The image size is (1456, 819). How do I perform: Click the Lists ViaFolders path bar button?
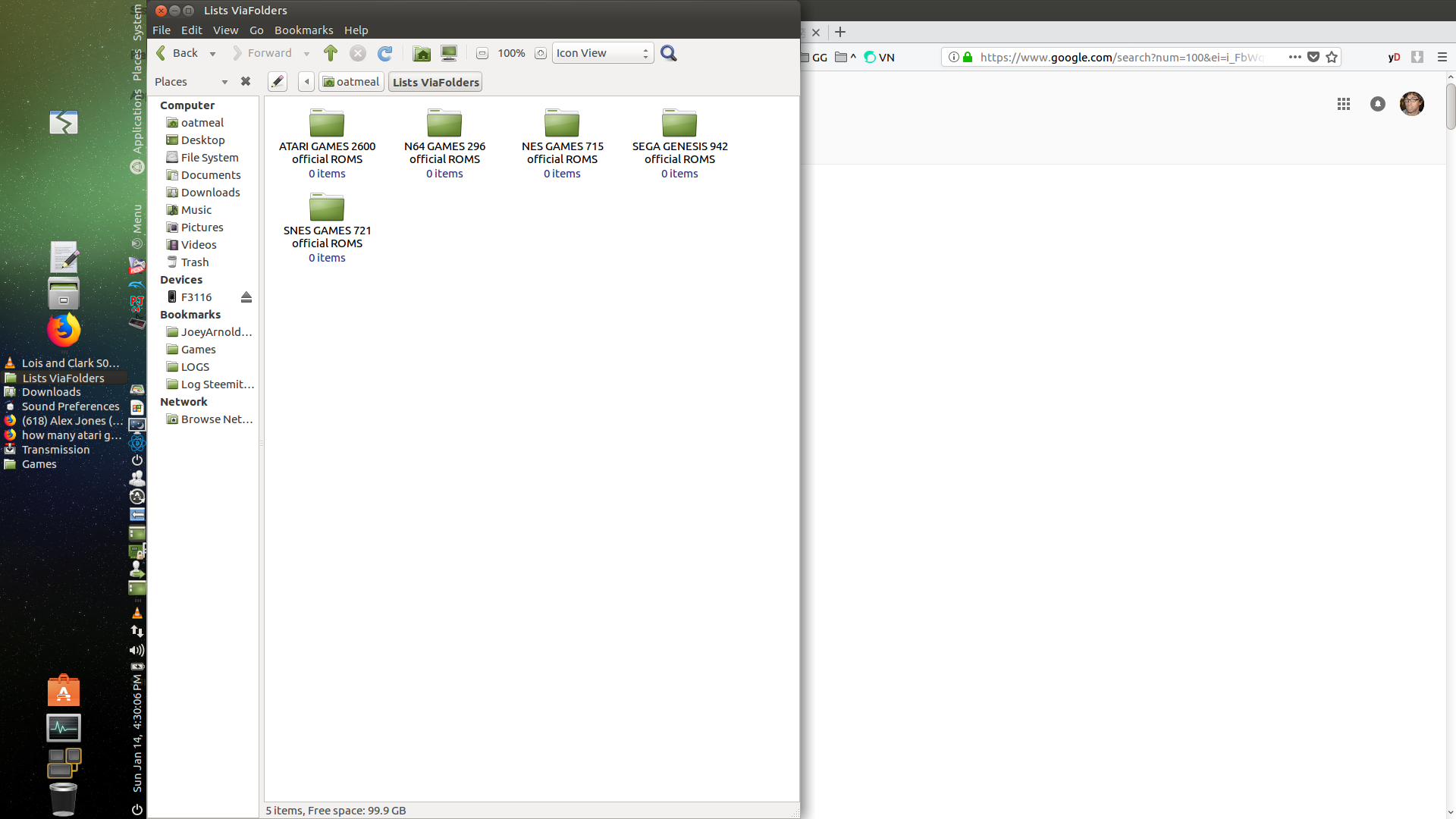436,82
